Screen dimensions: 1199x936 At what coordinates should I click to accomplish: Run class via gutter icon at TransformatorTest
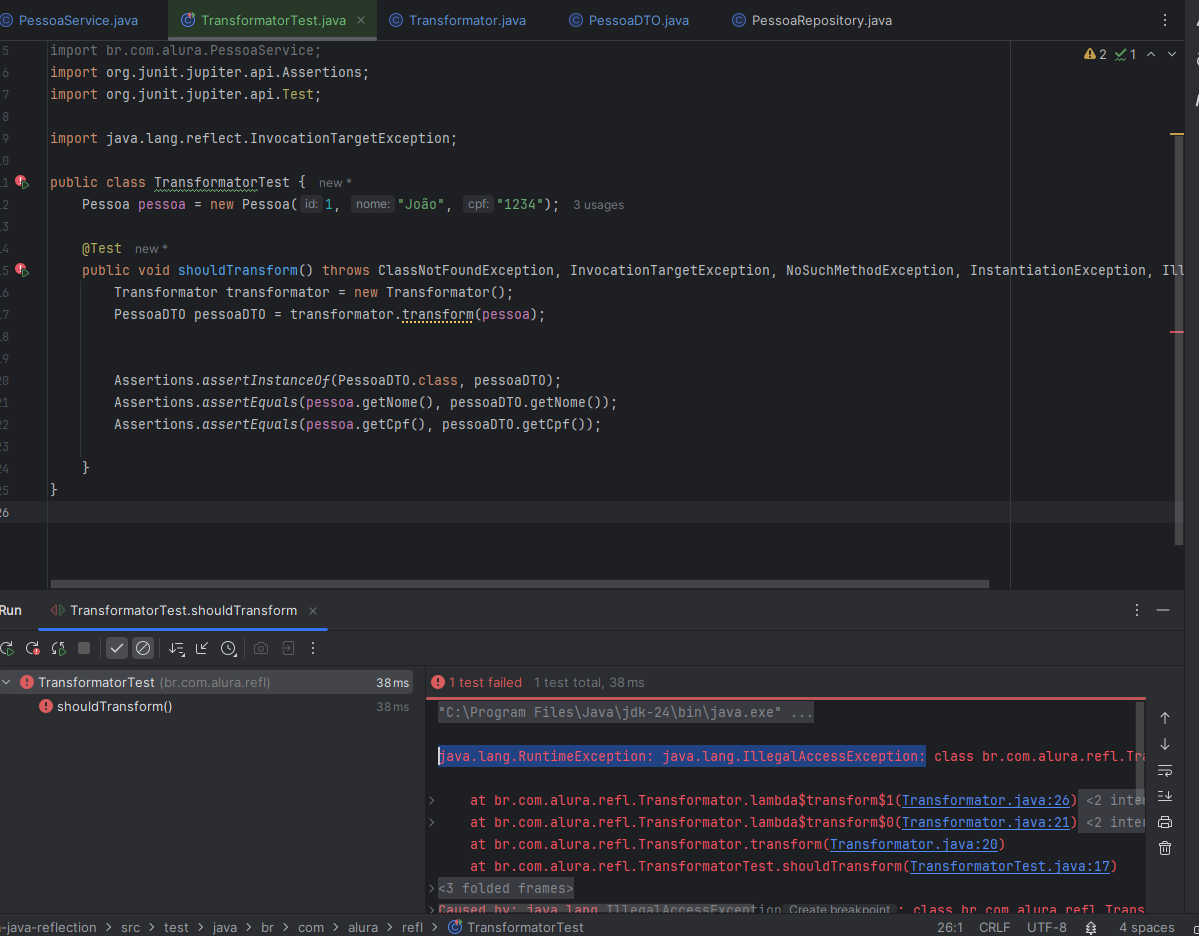tap(22, 183)
